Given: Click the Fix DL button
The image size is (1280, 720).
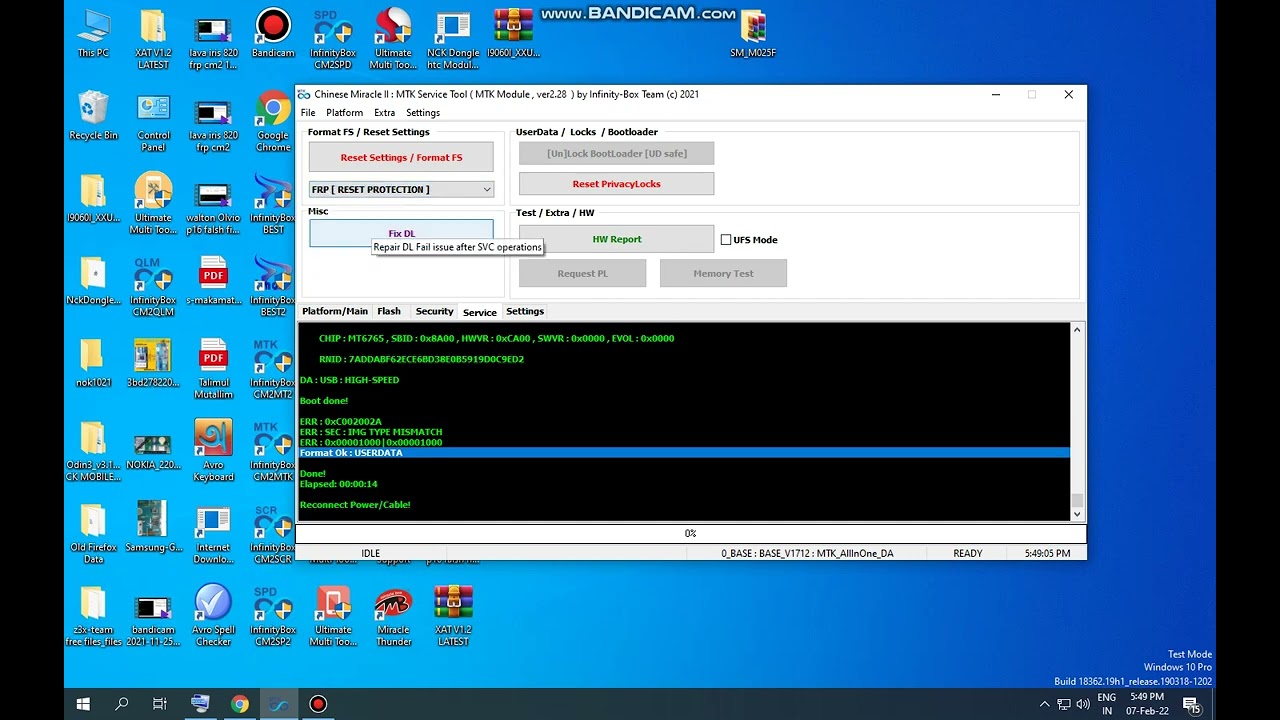Looking at the screenshot, I should 401,233.
